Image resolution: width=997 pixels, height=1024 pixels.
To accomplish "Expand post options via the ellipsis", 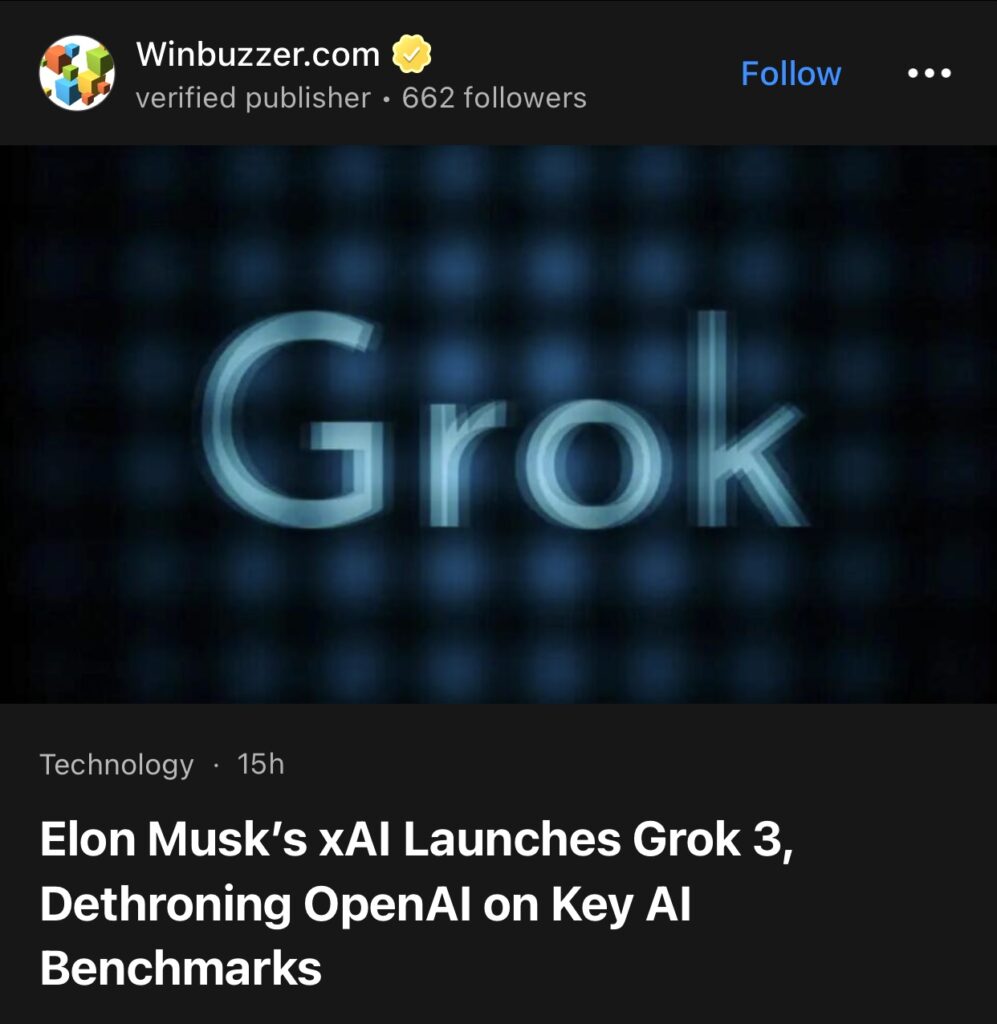I will pos(929,72).
